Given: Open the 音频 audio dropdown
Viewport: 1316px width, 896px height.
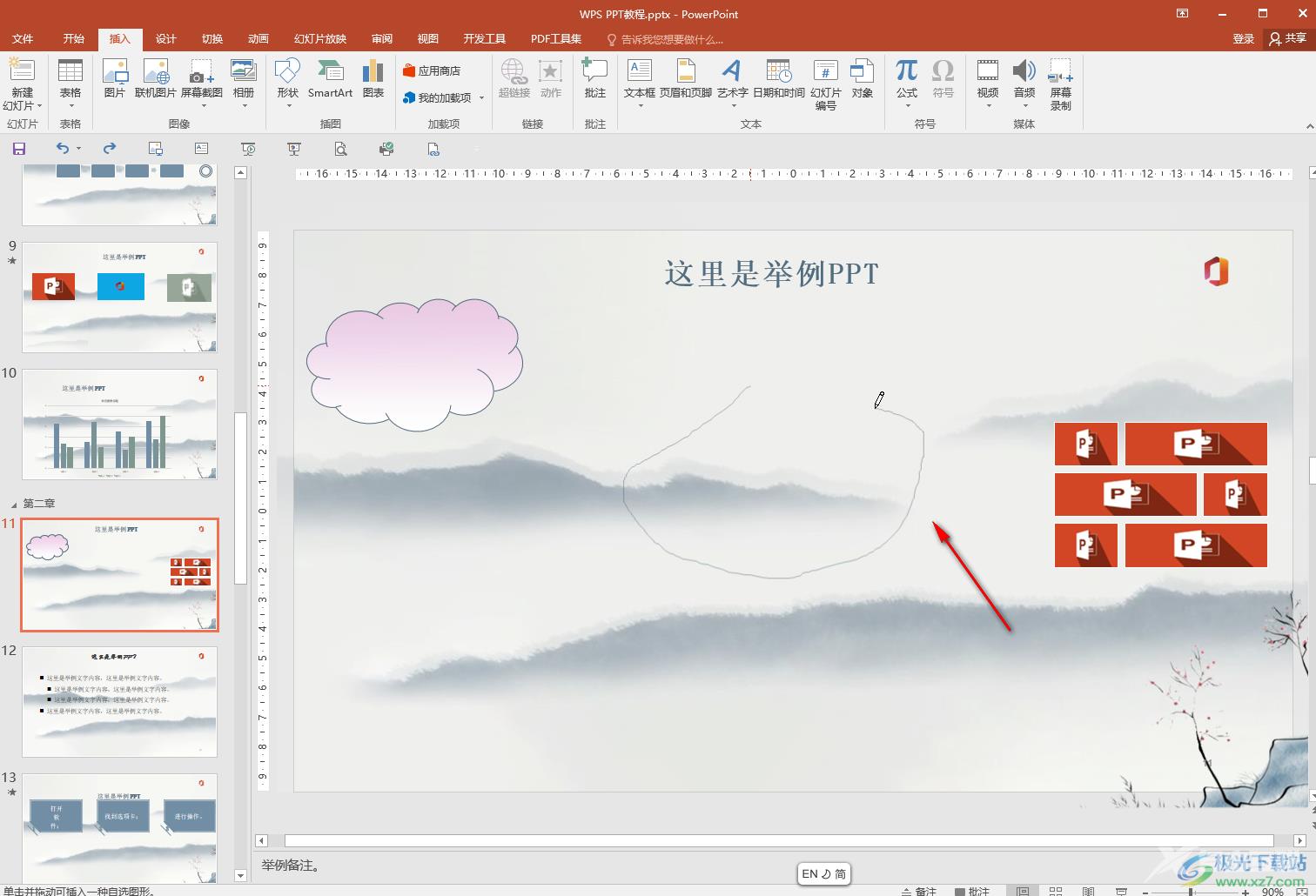Looking at the screenshot, I should (1024, 106).
